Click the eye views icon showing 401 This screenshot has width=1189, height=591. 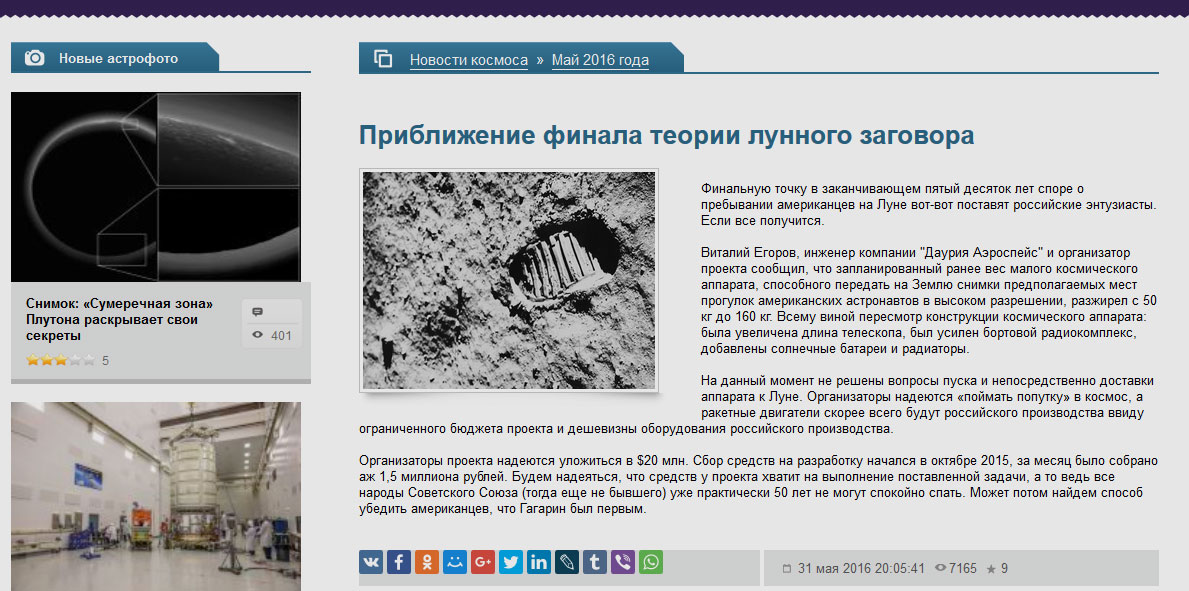coord(257,335)
